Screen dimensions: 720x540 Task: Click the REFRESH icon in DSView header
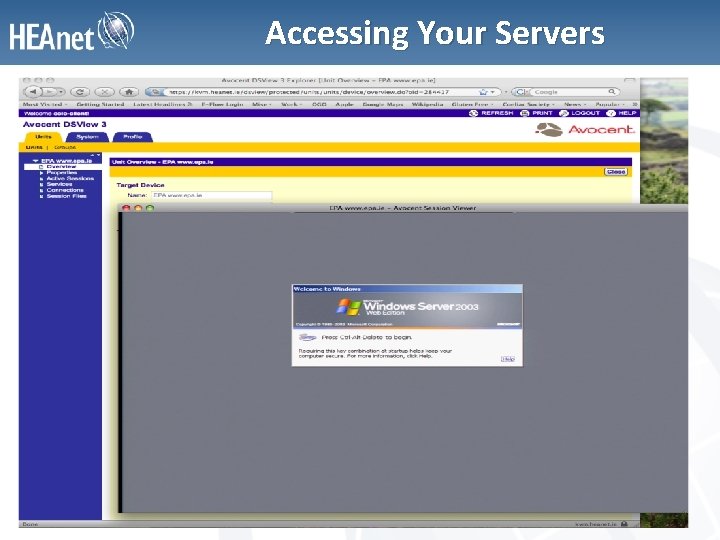(x=473, y=113)
